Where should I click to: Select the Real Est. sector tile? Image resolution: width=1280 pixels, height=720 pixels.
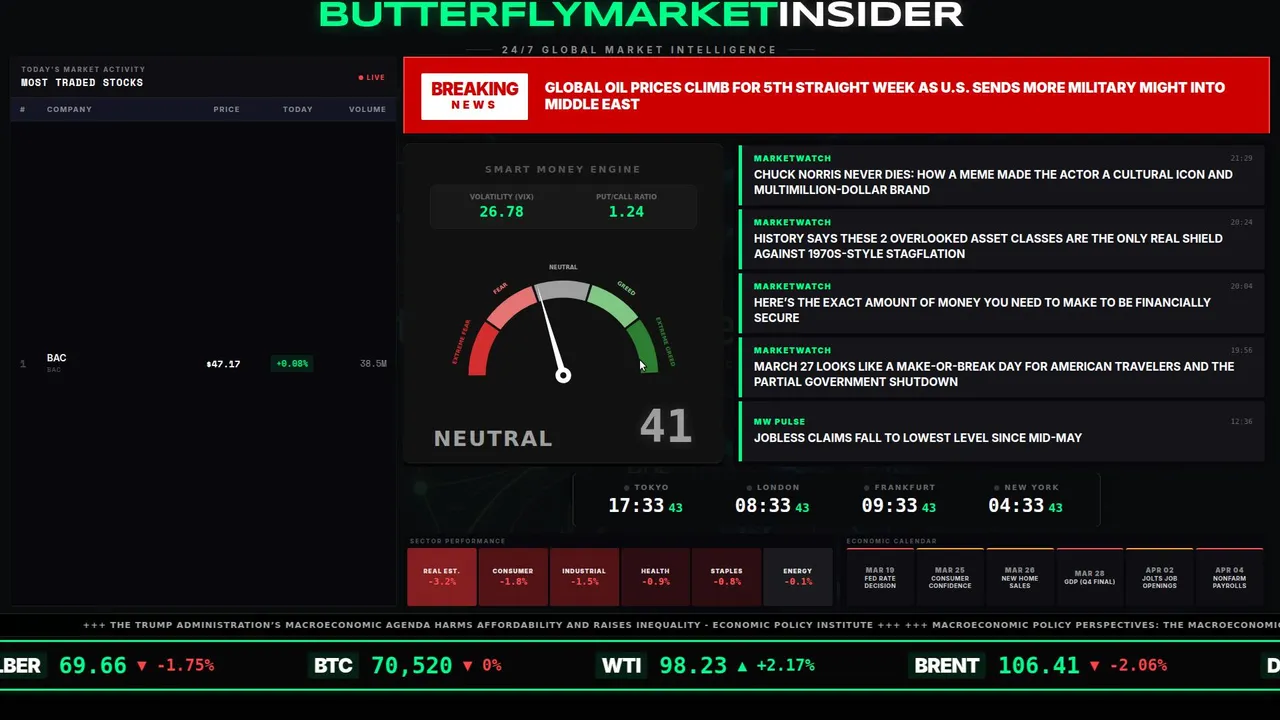(x=442, y=577)
